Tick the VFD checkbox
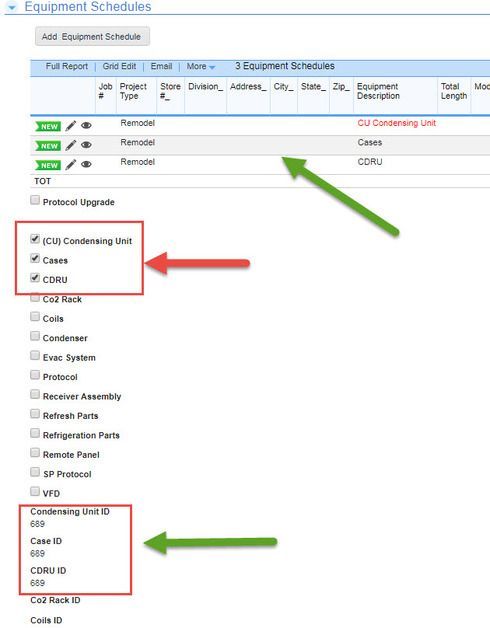Image resolution: width=490 pixels, height=628 pixels. (35, 491)
